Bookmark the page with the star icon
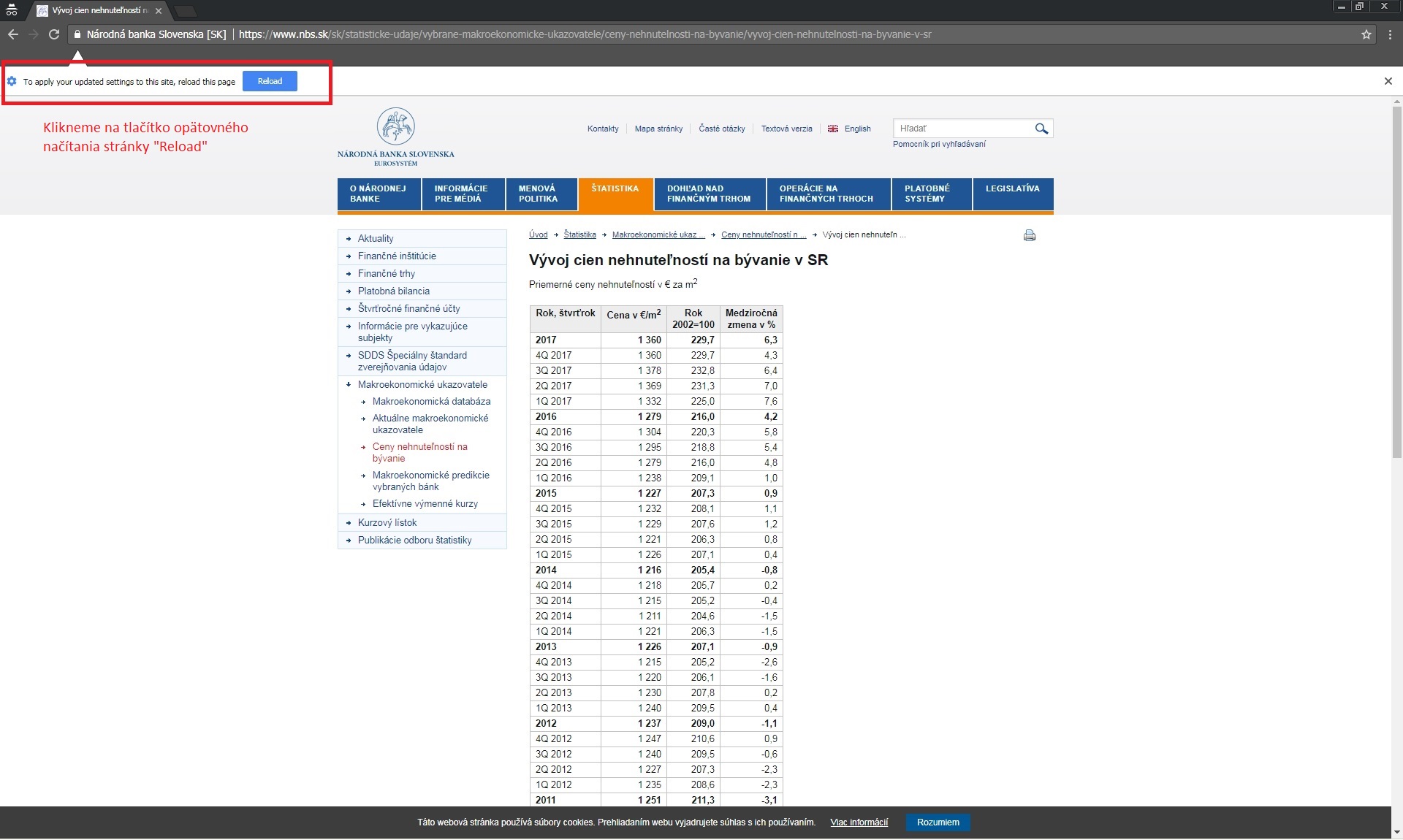Viewport: 1403px width, 840px height. point(1366,34)
